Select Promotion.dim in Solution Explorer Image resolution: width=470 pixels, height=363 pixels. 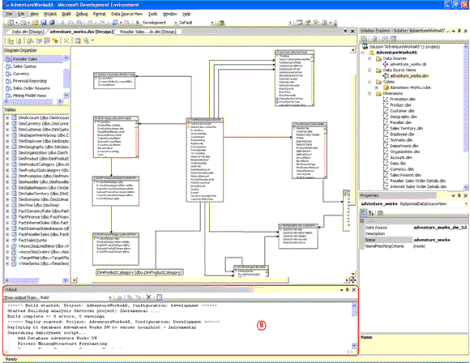coord(402,99)
